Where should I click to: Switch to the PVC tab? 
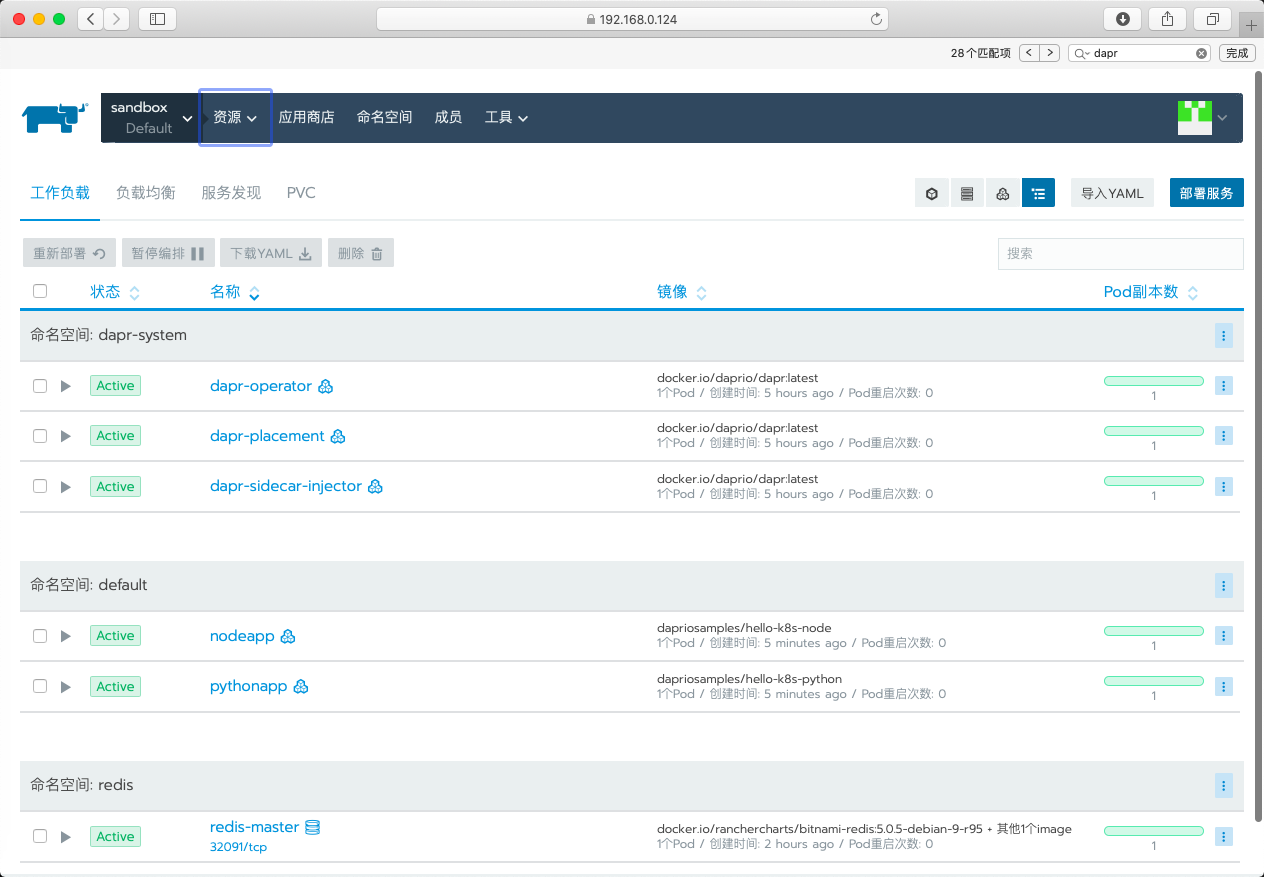pyautogui.click(x=301, y=193)
